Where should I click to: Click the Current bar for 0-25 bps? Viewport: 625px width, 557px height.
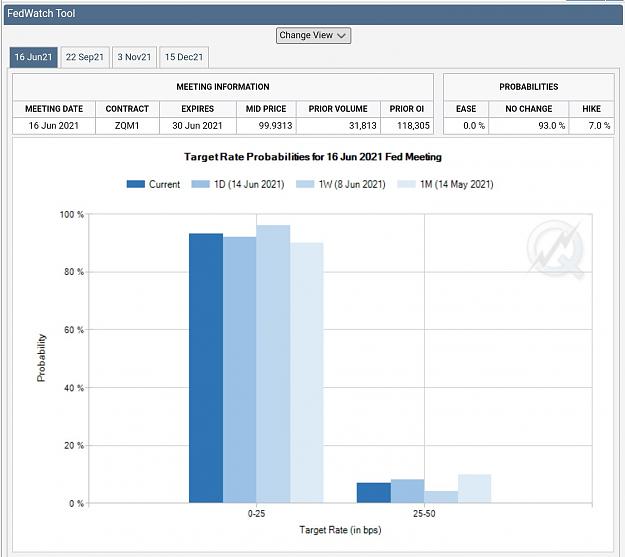(206, 368)
